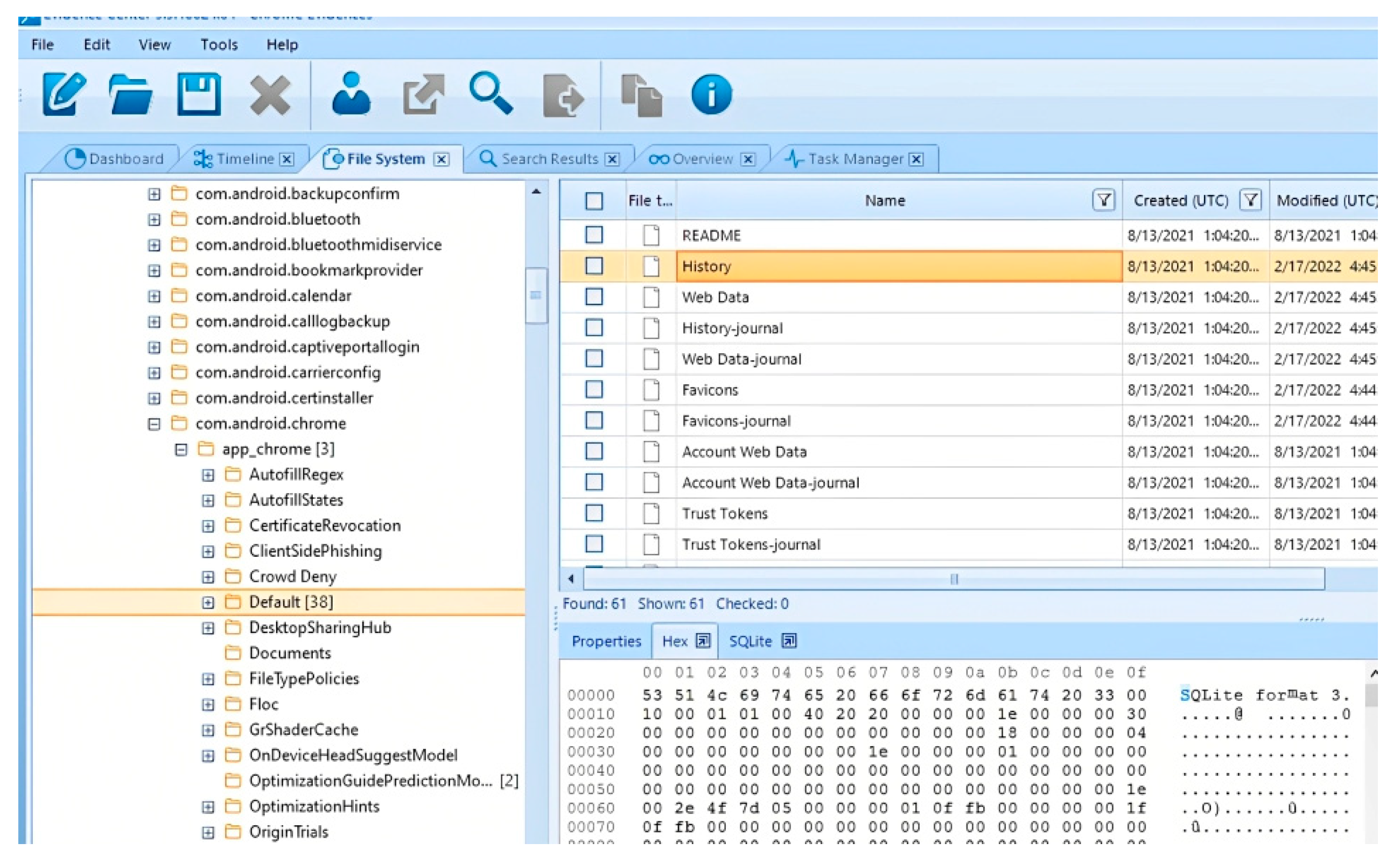Click the file list horizontal scrollbar
The height and width of the screenshot is (864, 1400).
(x=953, y=579)
